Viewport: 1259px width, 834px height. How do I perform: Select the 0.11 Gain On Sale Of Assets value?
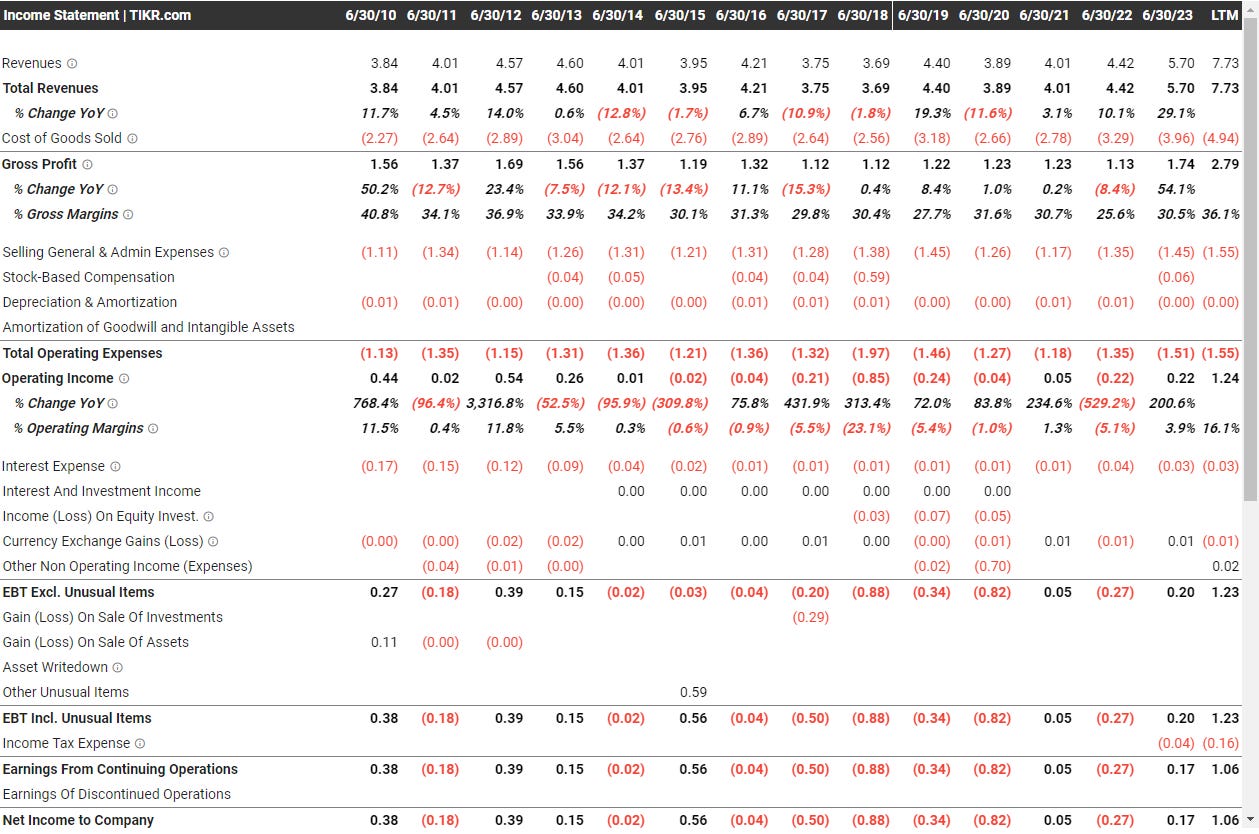[384, 643]
